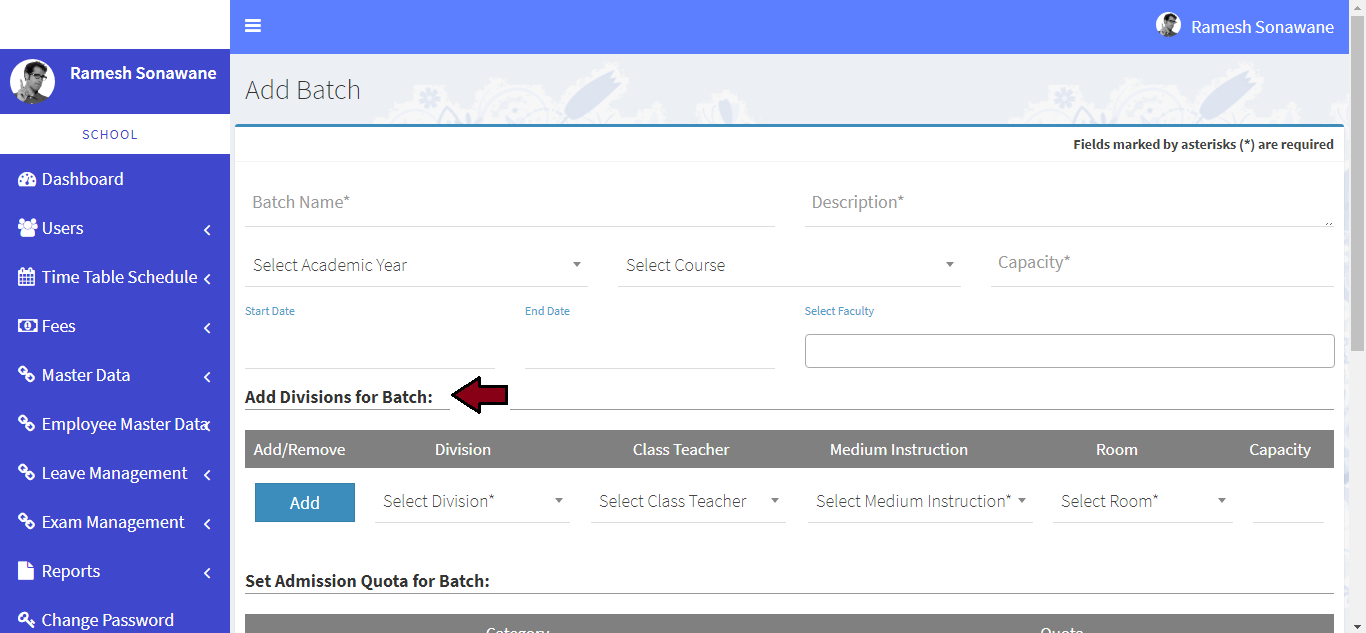This screenshot has width=1366, height=633.
Task: Click the Users group icon
Action: [x=27, y=228]
